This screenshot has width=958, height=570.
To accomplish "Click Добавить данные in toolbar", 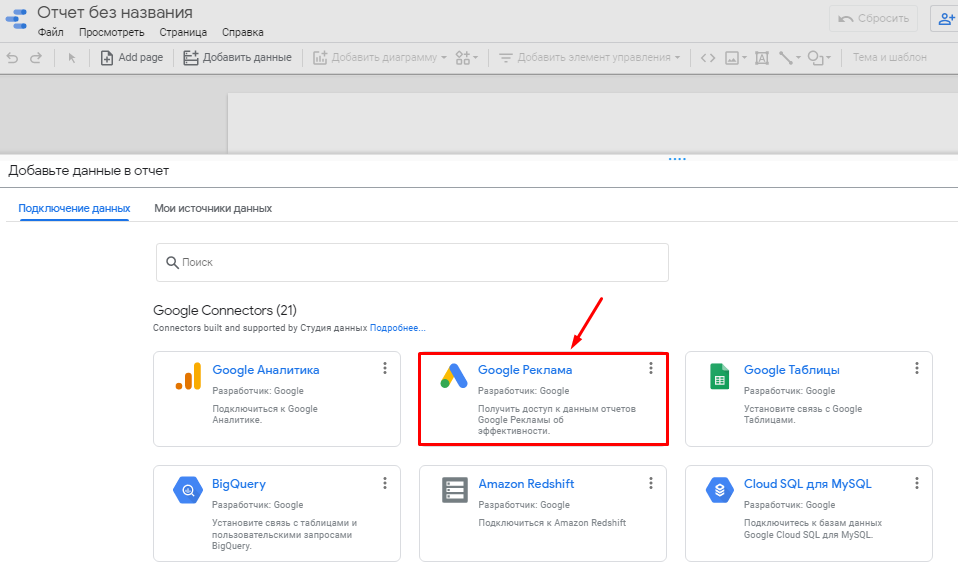I will [238, 57].
